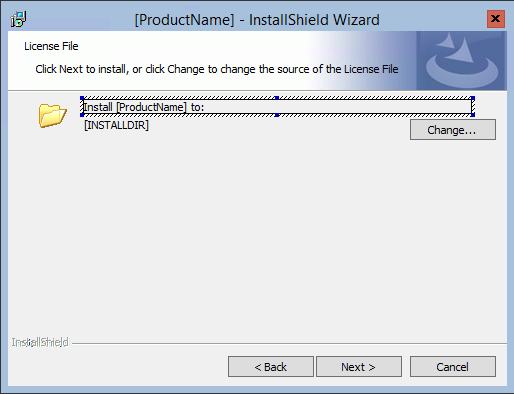Click the [ProductName] - InstallShield Wizard title bar
This screenshot has width=514, height=394.
[x=257, y=20]
